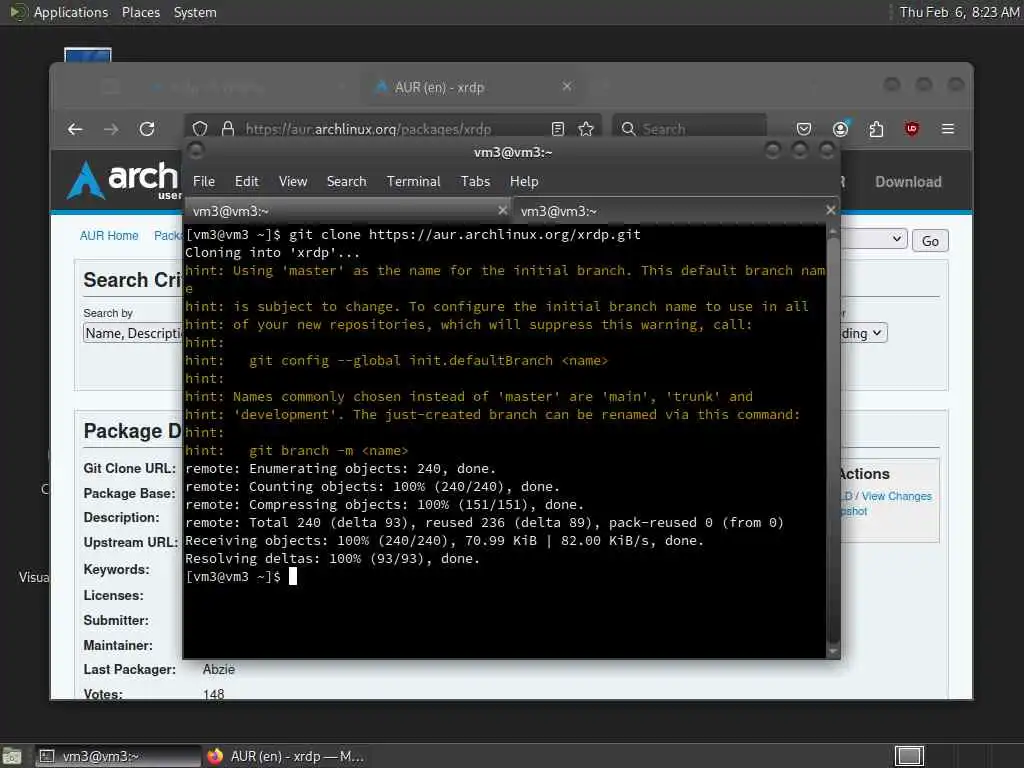Click the show desktop icon in bottom panel
The height and width of the screenshot is (768, 1024).
tap(12, 756)
